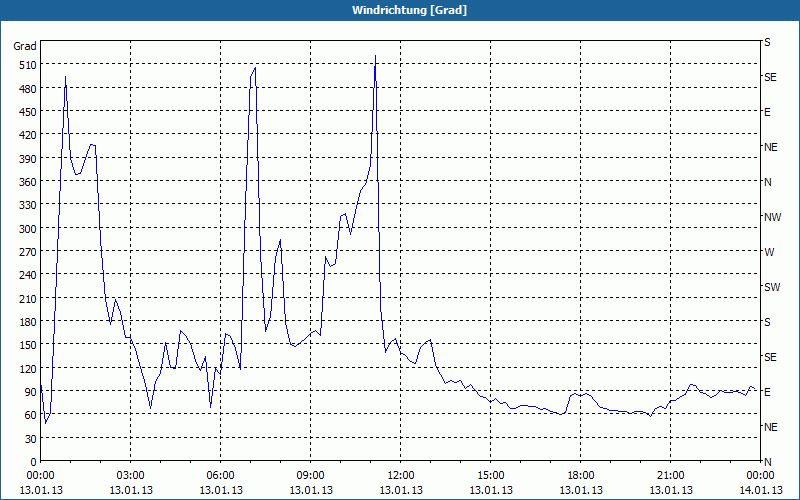Click the 120 tick label

tap(28, 369)
